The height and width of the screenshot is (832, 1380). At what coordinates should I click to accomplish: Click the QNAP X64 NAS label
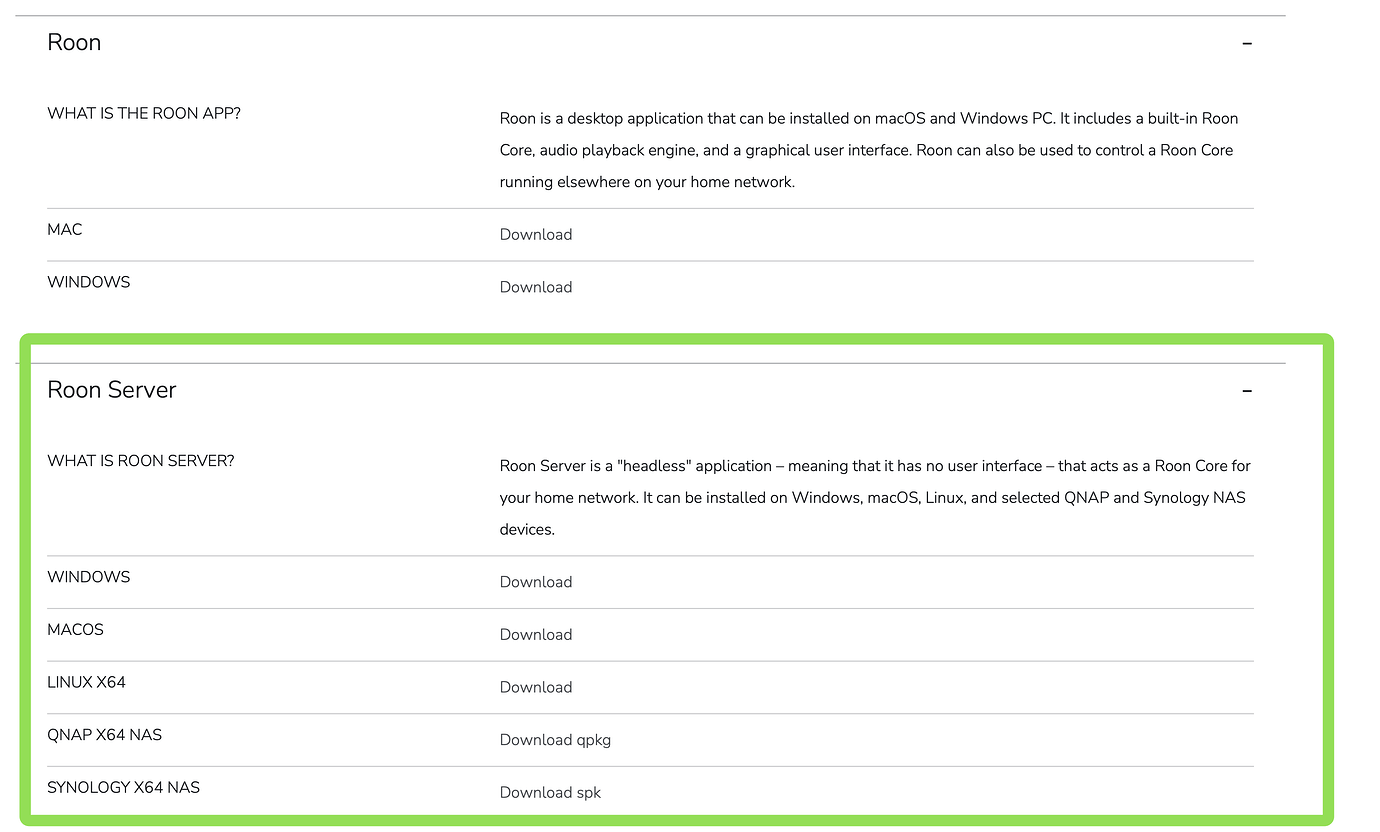[104, 735]
